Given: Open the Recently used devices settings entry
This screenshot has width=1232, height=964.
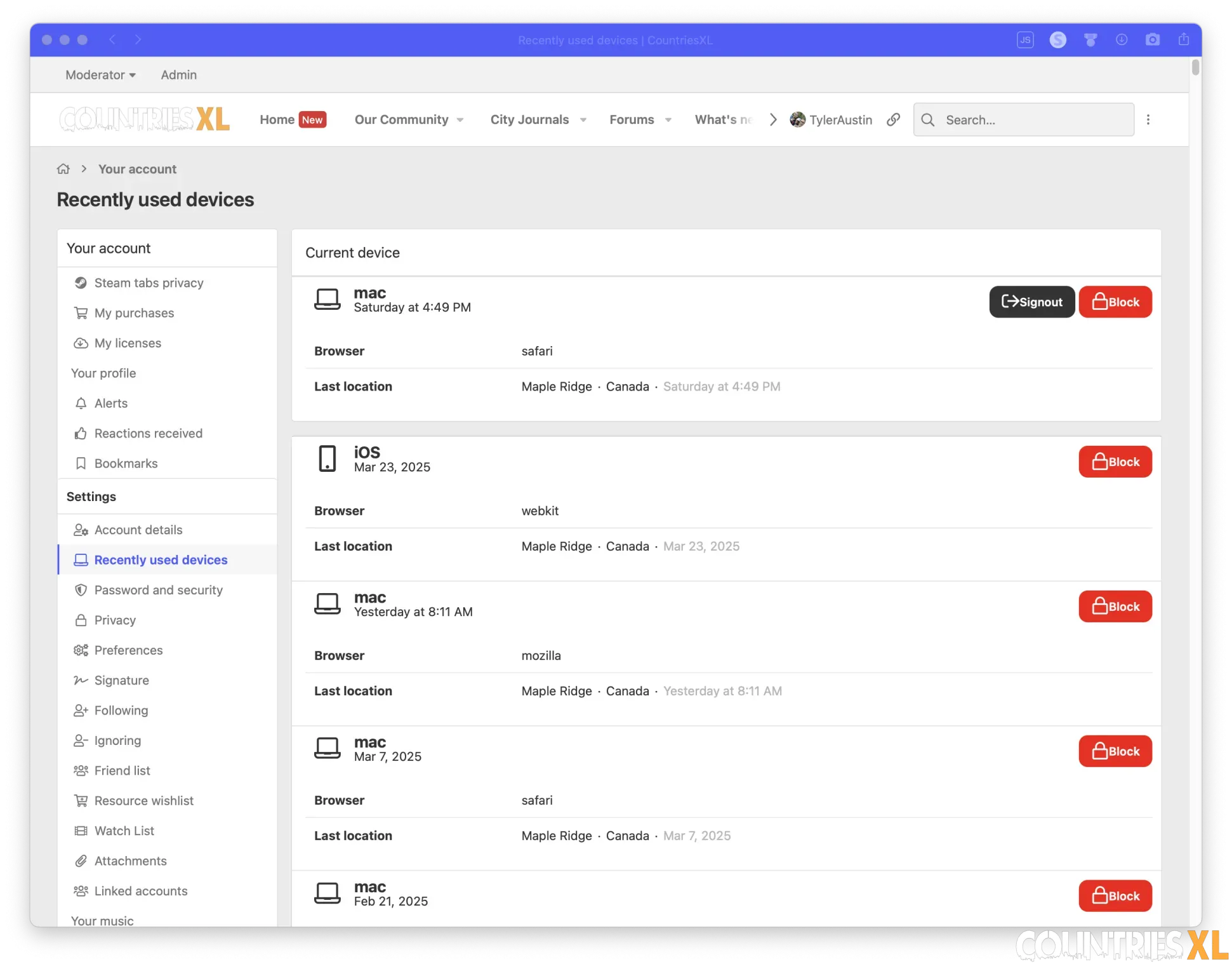Looking at the screenshot, I should [161, 559].
